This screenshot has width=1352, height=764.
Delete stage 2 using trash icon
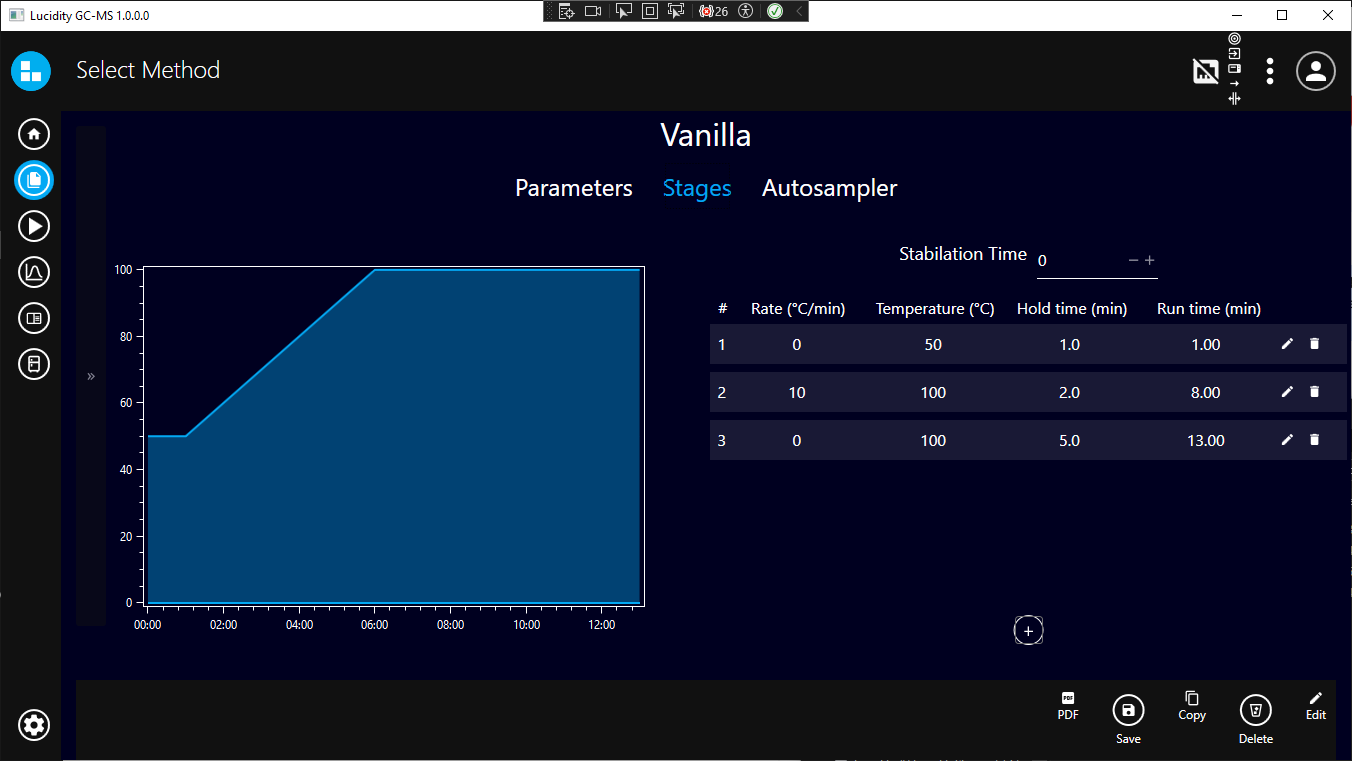coord(1314,392)
